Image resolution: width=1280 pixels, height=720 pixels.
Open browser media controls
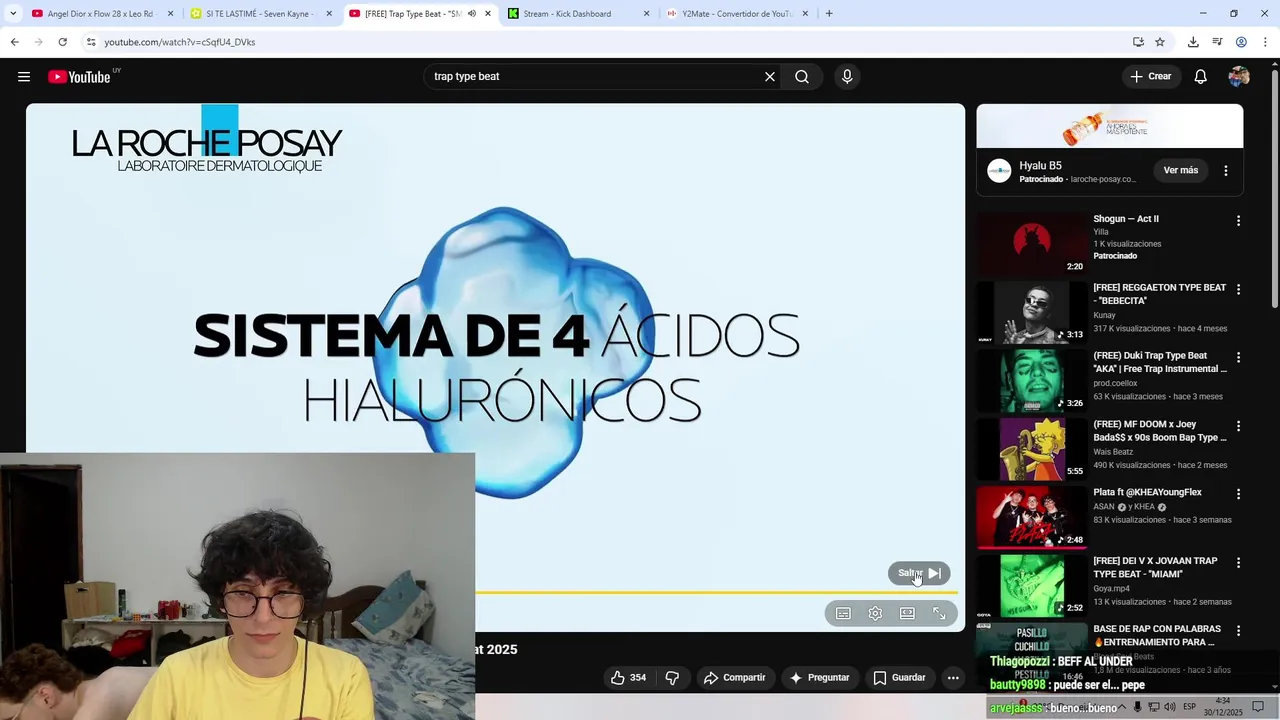point(1217,42)
